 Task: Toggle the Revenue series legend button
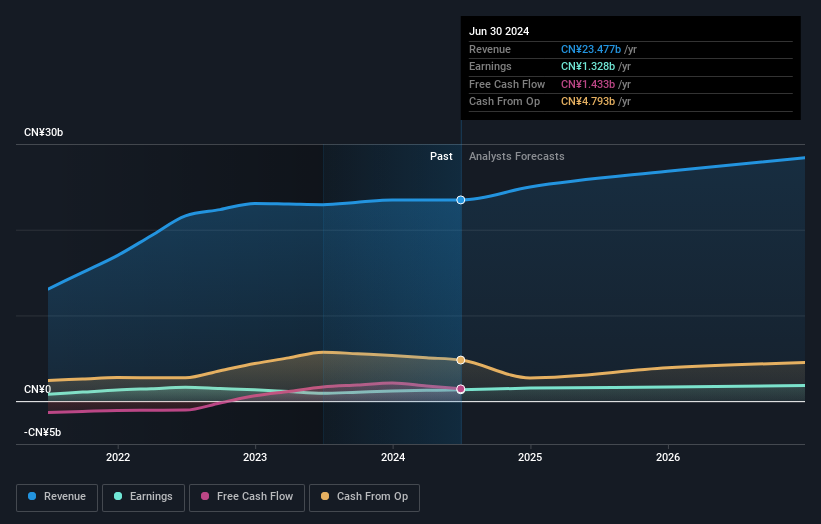(x=57, y=497)
